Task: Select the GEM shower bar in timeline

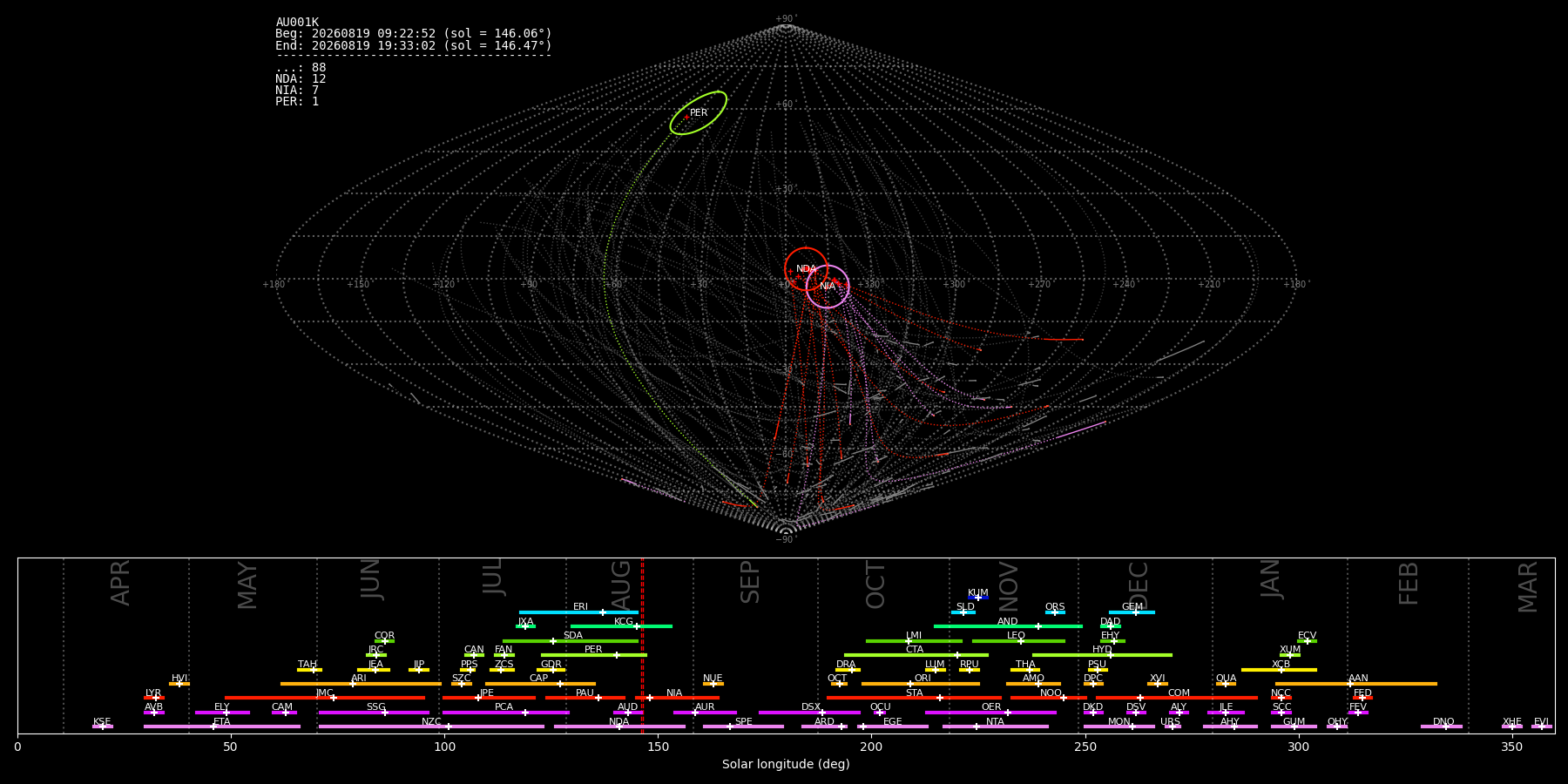Action: click(x=1132, y=612)
